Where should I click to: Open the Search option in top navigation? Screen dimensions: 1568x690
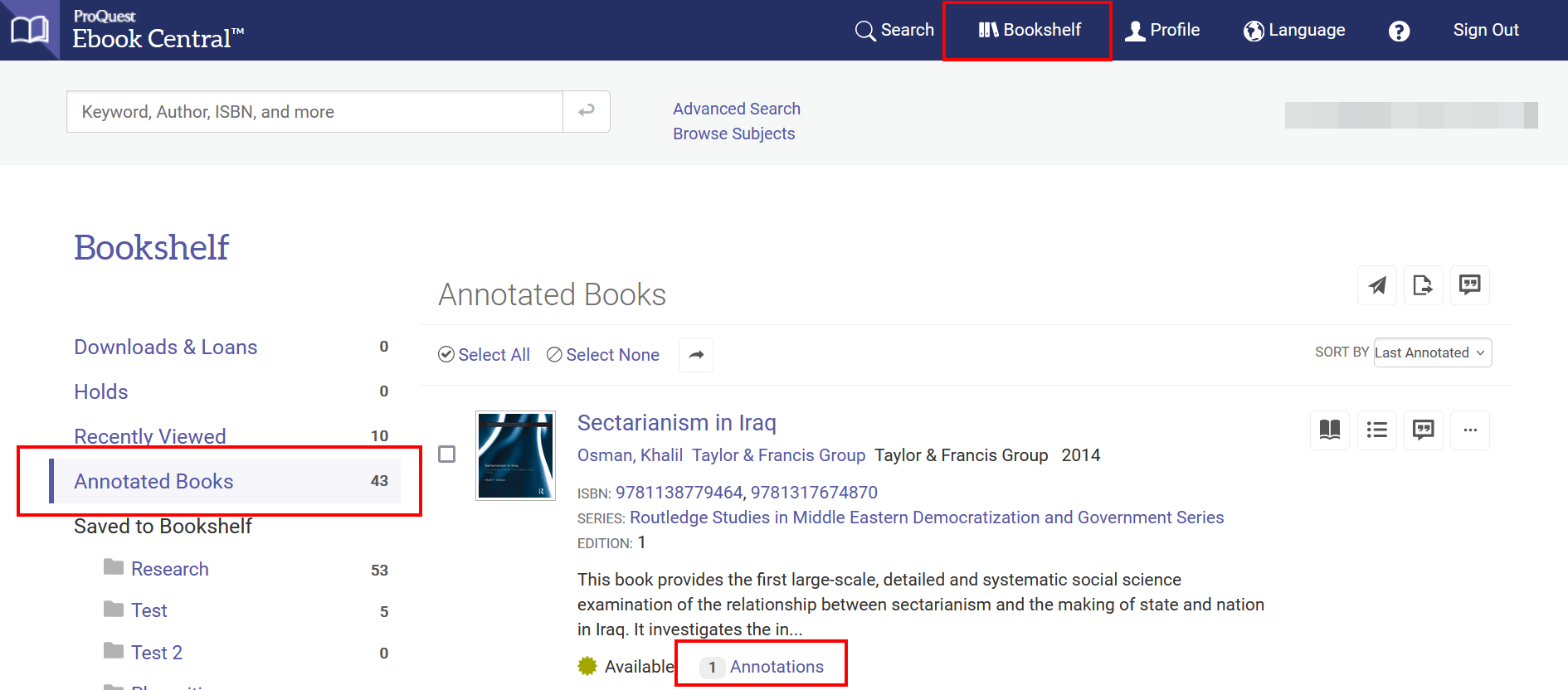pyautogui.click(x=894, y=30)
